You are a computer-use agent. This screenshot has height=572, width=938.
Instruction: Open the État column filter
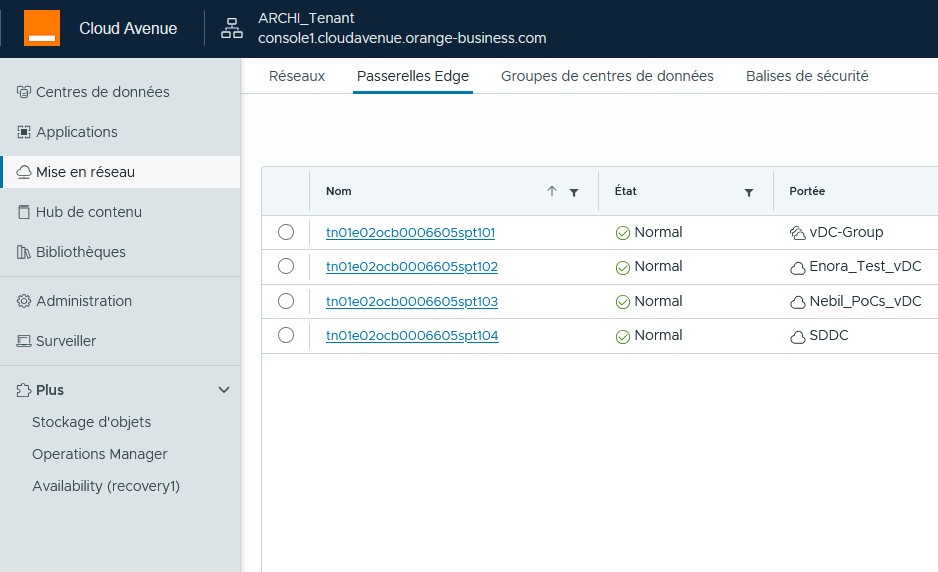(749, 192)
